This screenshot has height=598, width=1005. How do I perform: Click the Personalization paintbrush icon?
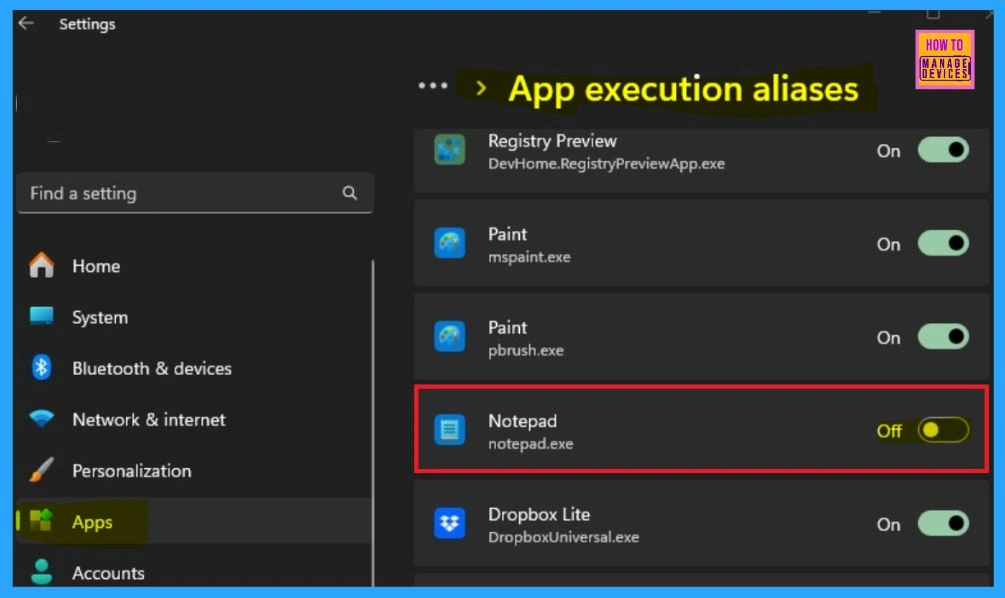pyautogui.click(x=42, y=470)
